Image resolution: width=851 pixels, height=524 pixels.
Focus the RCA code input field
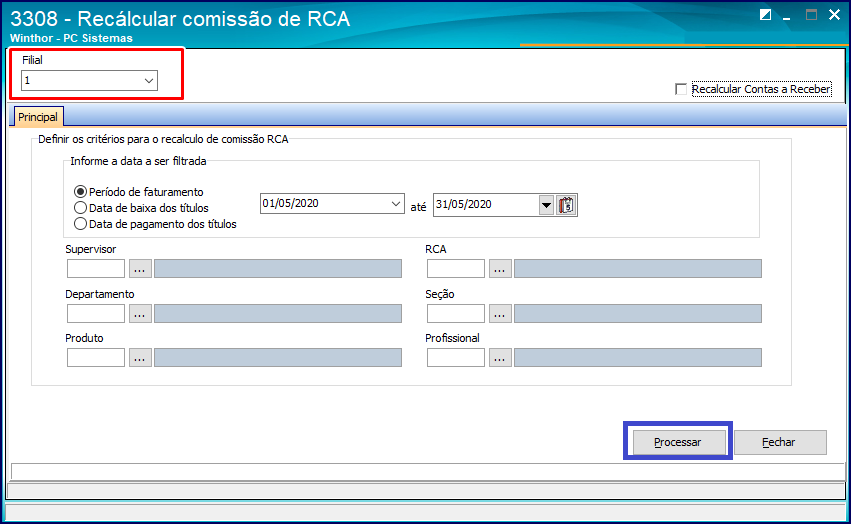455,269
